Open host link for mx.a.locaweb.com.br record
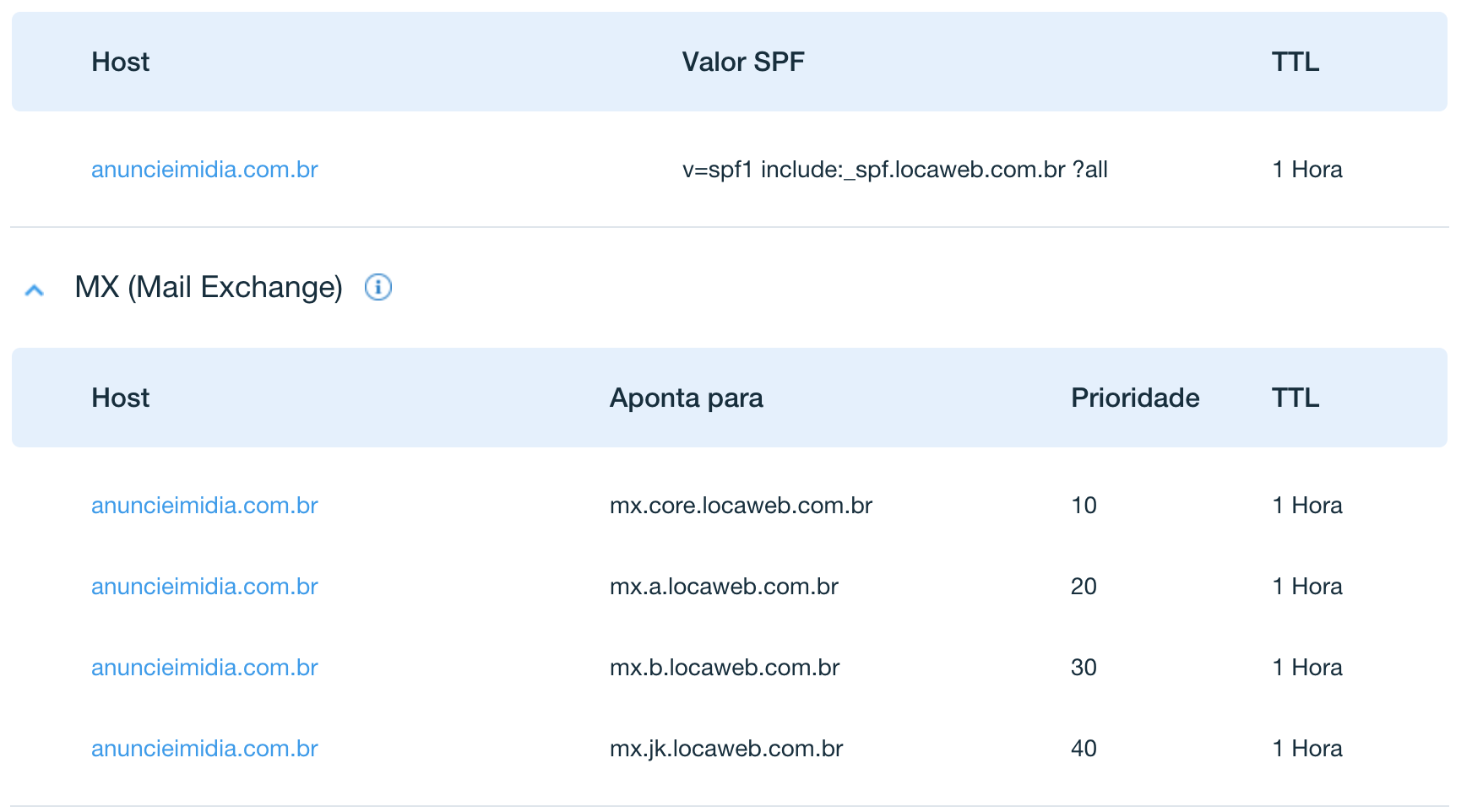The height and width of the screenshot is (812, 1483). 204,587
